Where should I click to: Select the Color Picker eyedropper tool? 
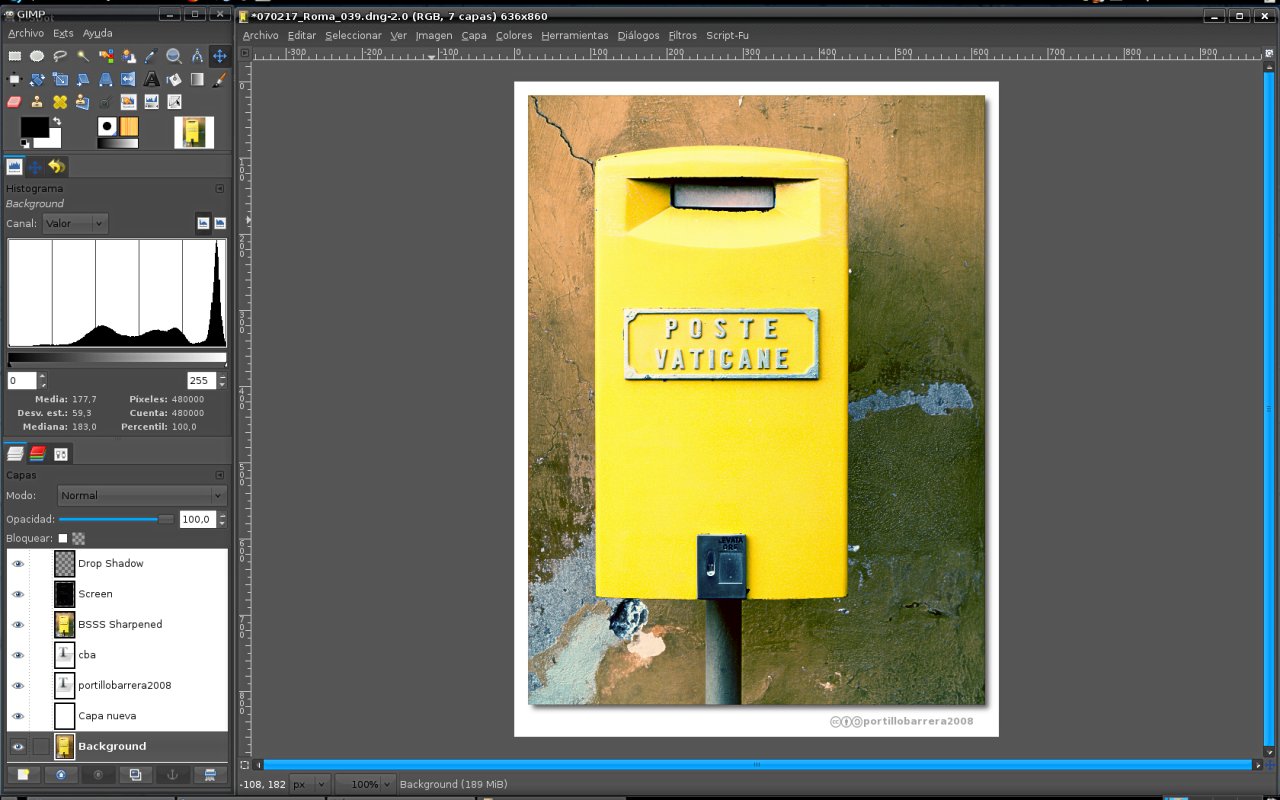[x=151, y=56]
